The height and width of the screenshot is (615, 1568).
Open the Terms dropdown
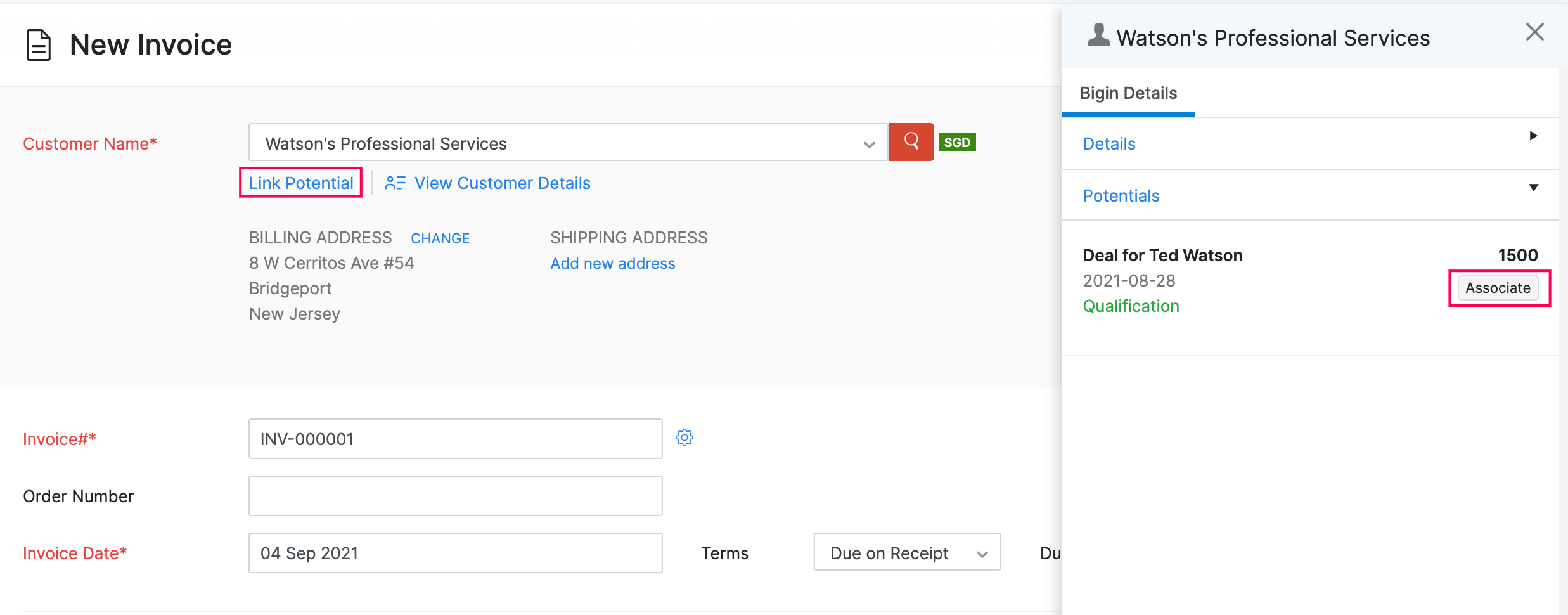(x=906, y=553)
